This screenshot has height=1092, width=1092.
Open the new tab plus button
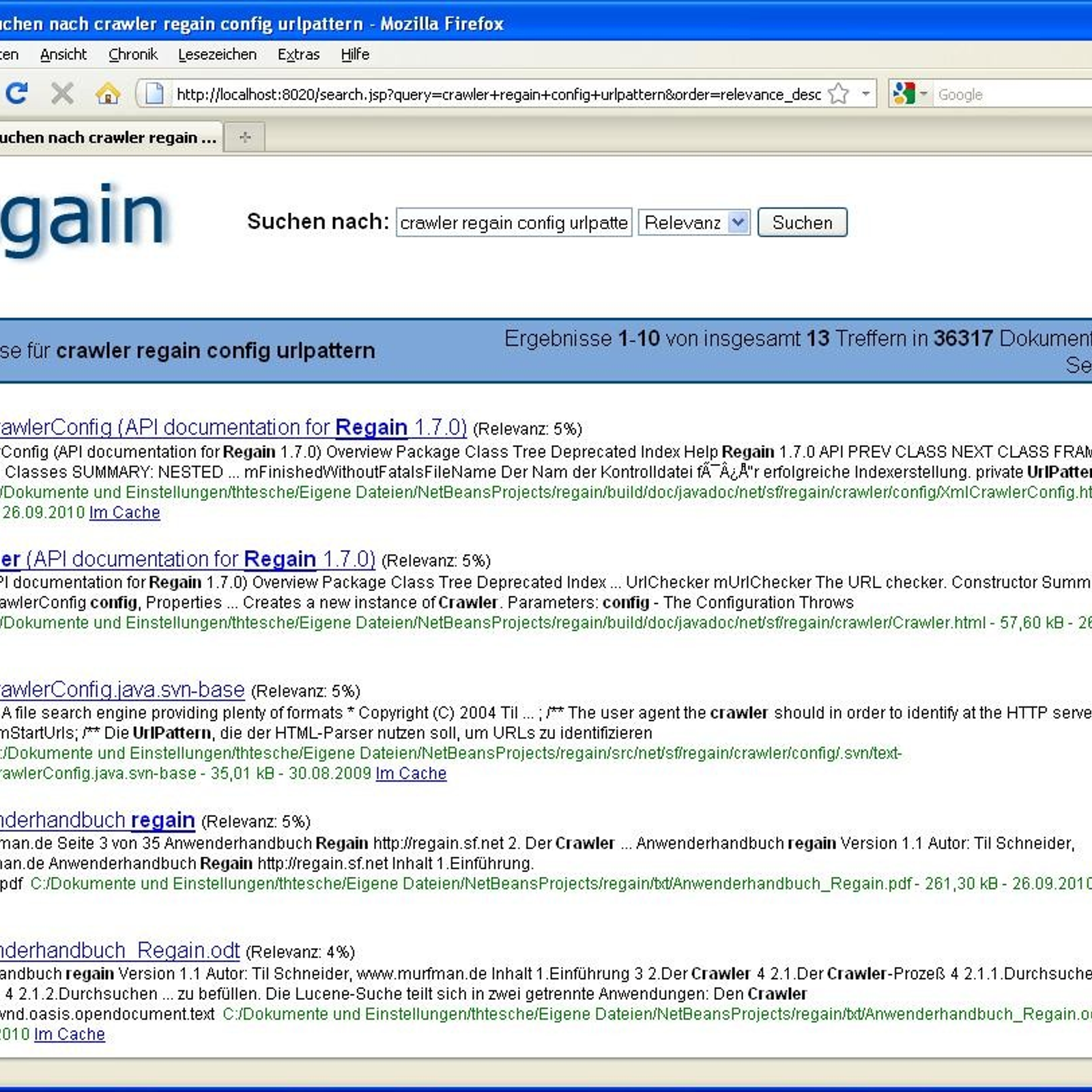[245, 137]
